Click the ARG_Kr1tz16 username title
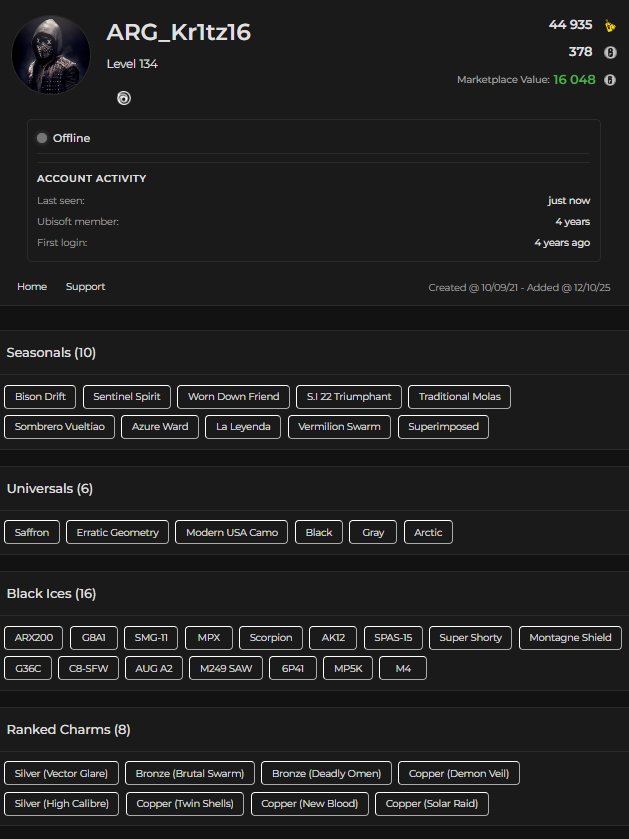The width and height of the screenshot is (629, 839). point(179,32)
